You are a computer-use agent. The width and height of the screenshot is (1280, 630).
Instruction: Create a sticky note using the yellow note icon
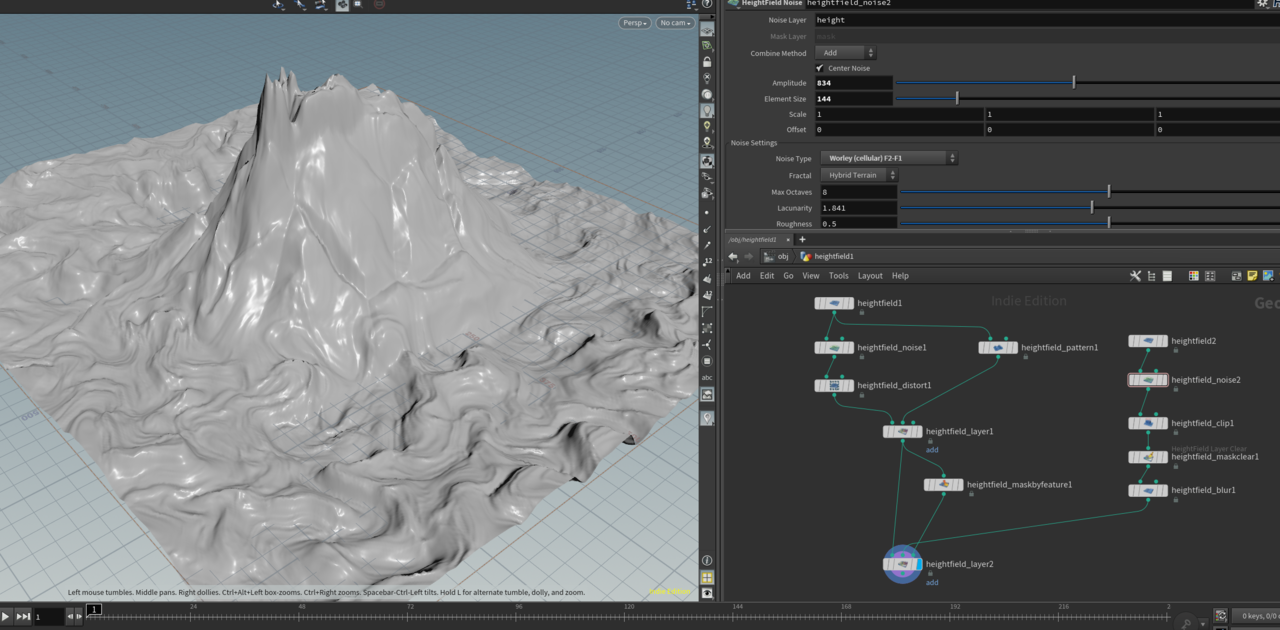click(1252, 275)
